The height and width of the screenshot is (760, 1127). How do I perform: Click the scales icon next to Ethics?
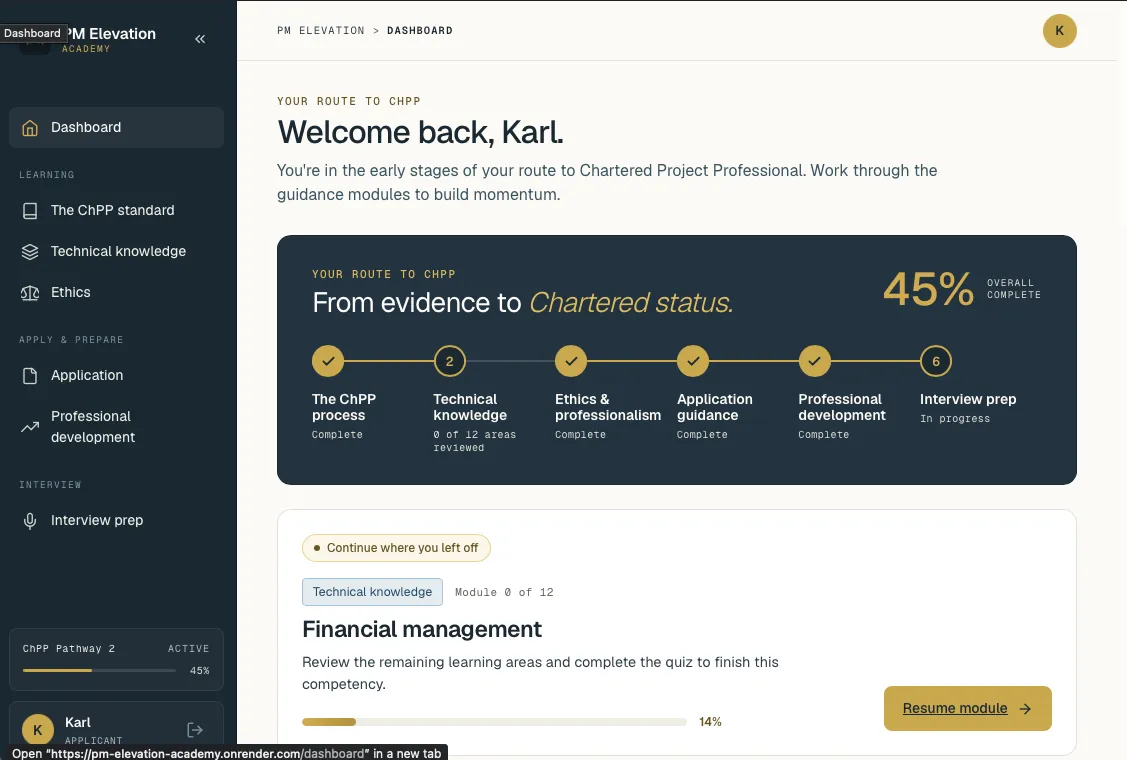[x=29, y=293]
